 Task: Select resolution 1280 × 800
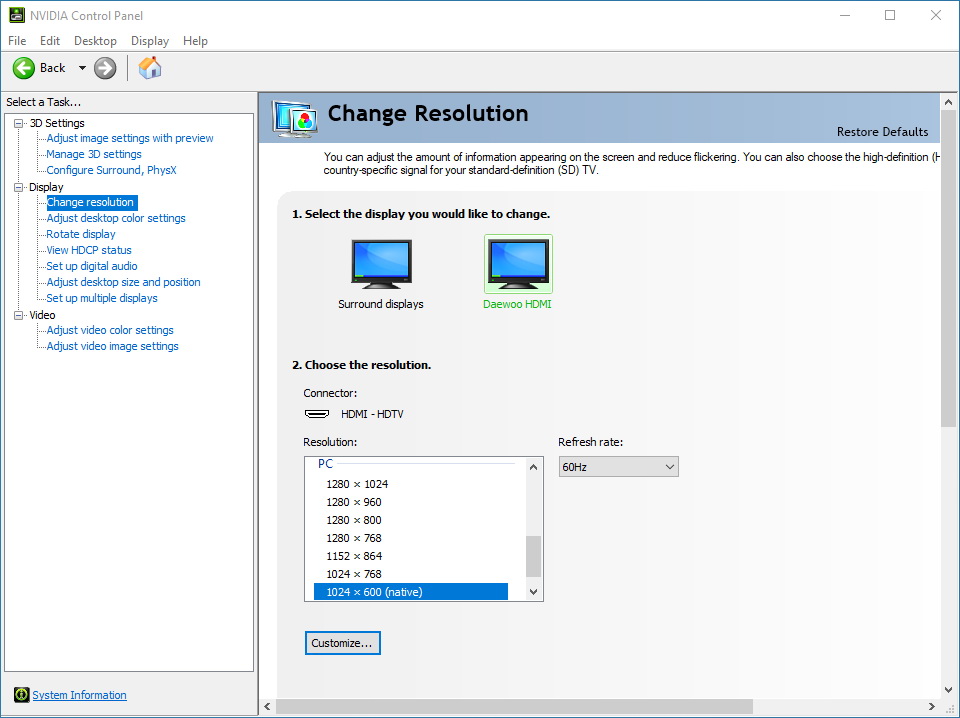(x=411, y=520)
